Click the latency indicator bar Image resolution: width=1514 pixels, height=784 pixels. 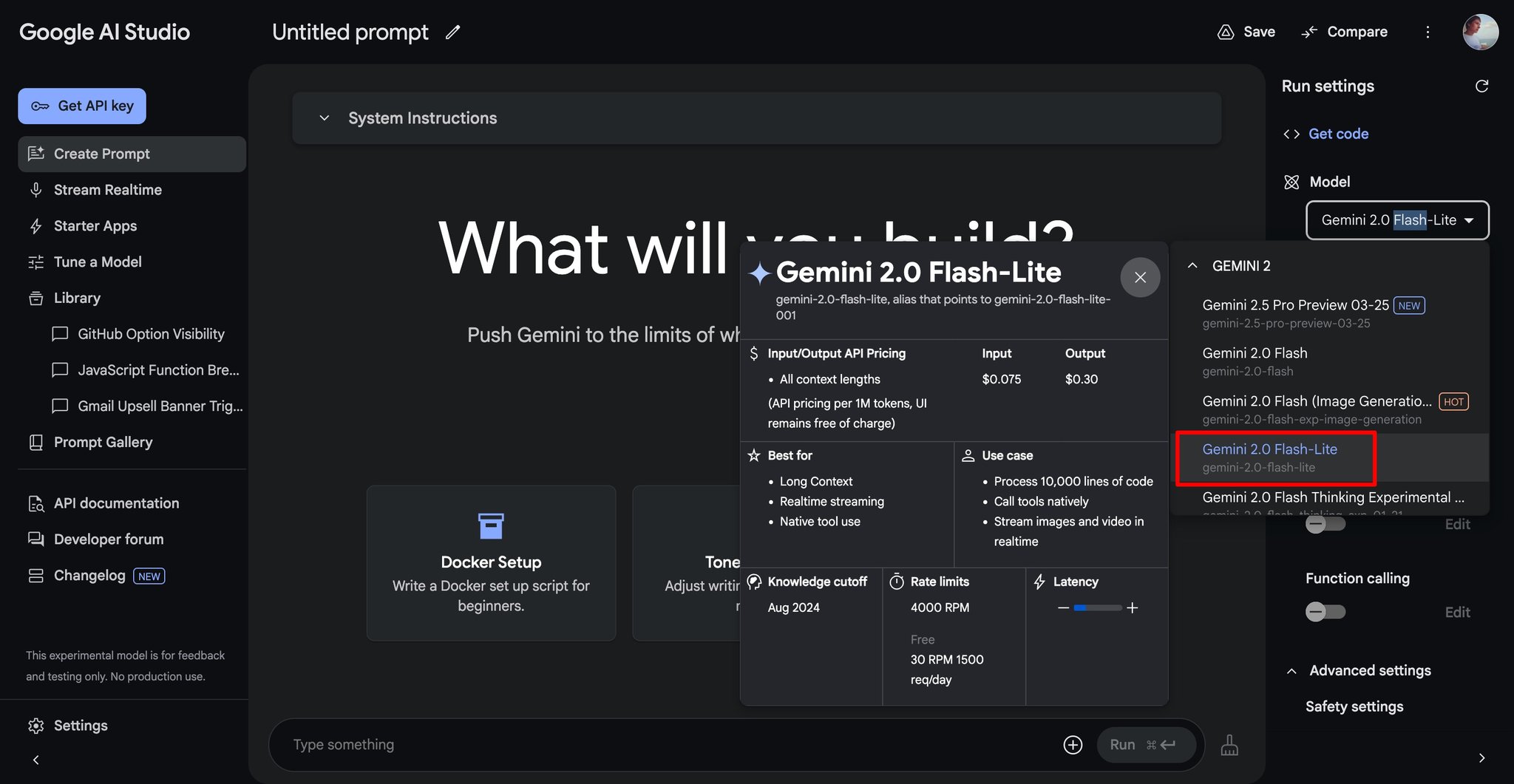(x=1098, y=608)
